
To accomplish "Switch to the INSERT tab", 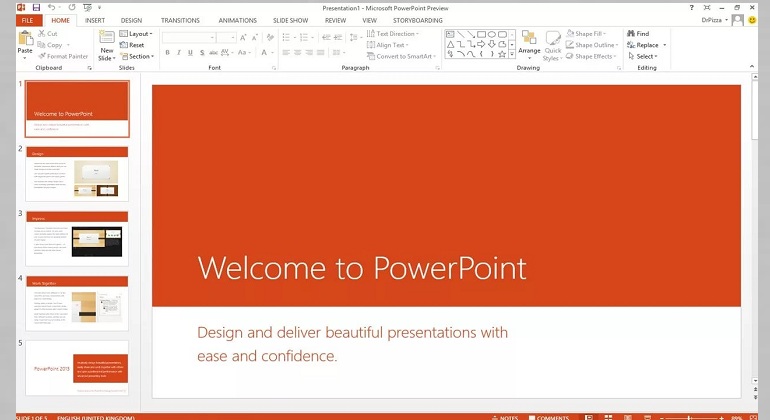I will coord(95,20).
